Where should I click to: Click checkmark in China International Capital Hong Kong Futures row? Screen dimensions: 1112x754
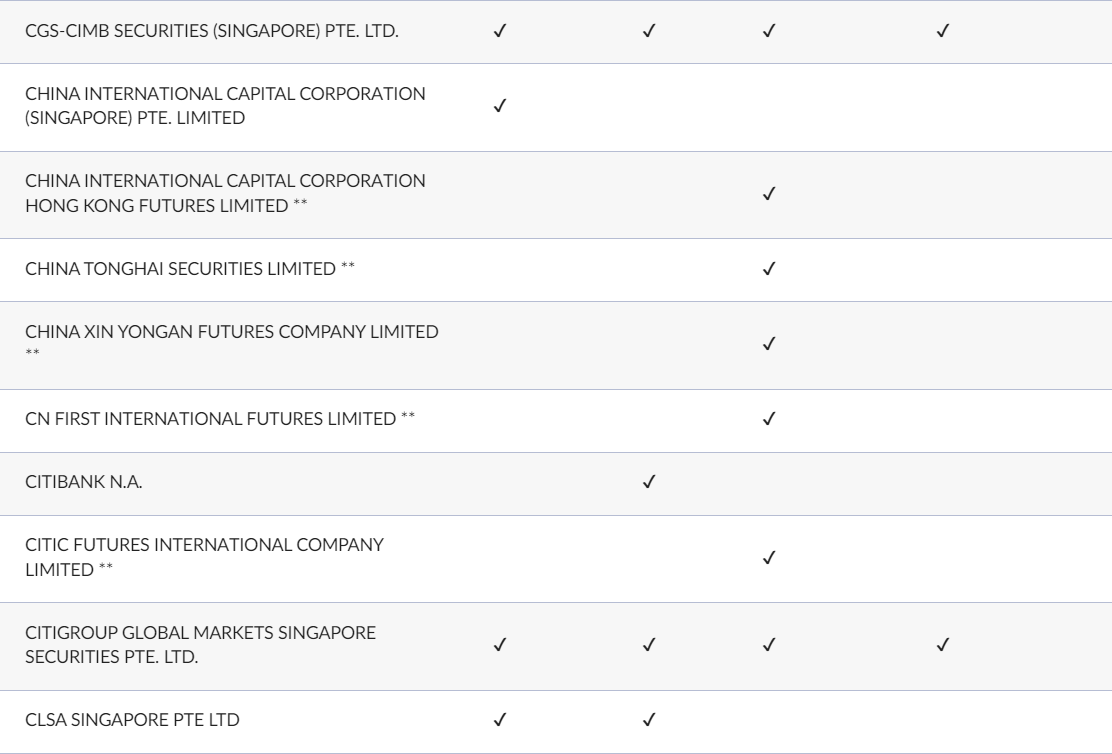pyautogui.click(x=769, y=194)
